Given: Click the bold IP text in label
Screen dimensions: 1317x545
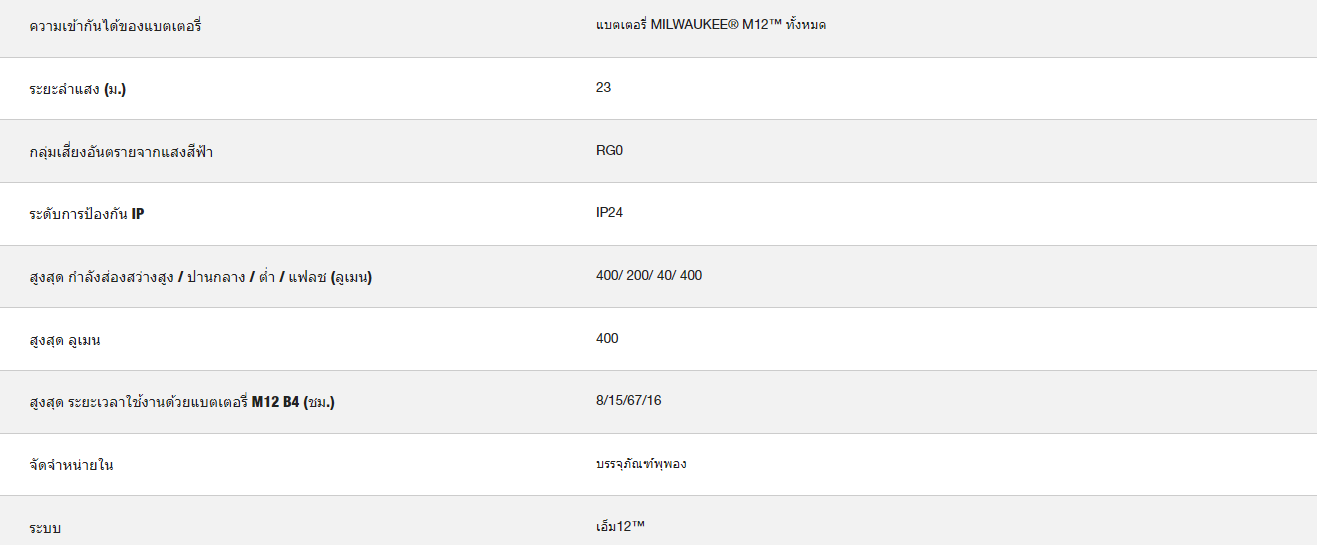Looking at the screenshot, I should click(138, 214).
